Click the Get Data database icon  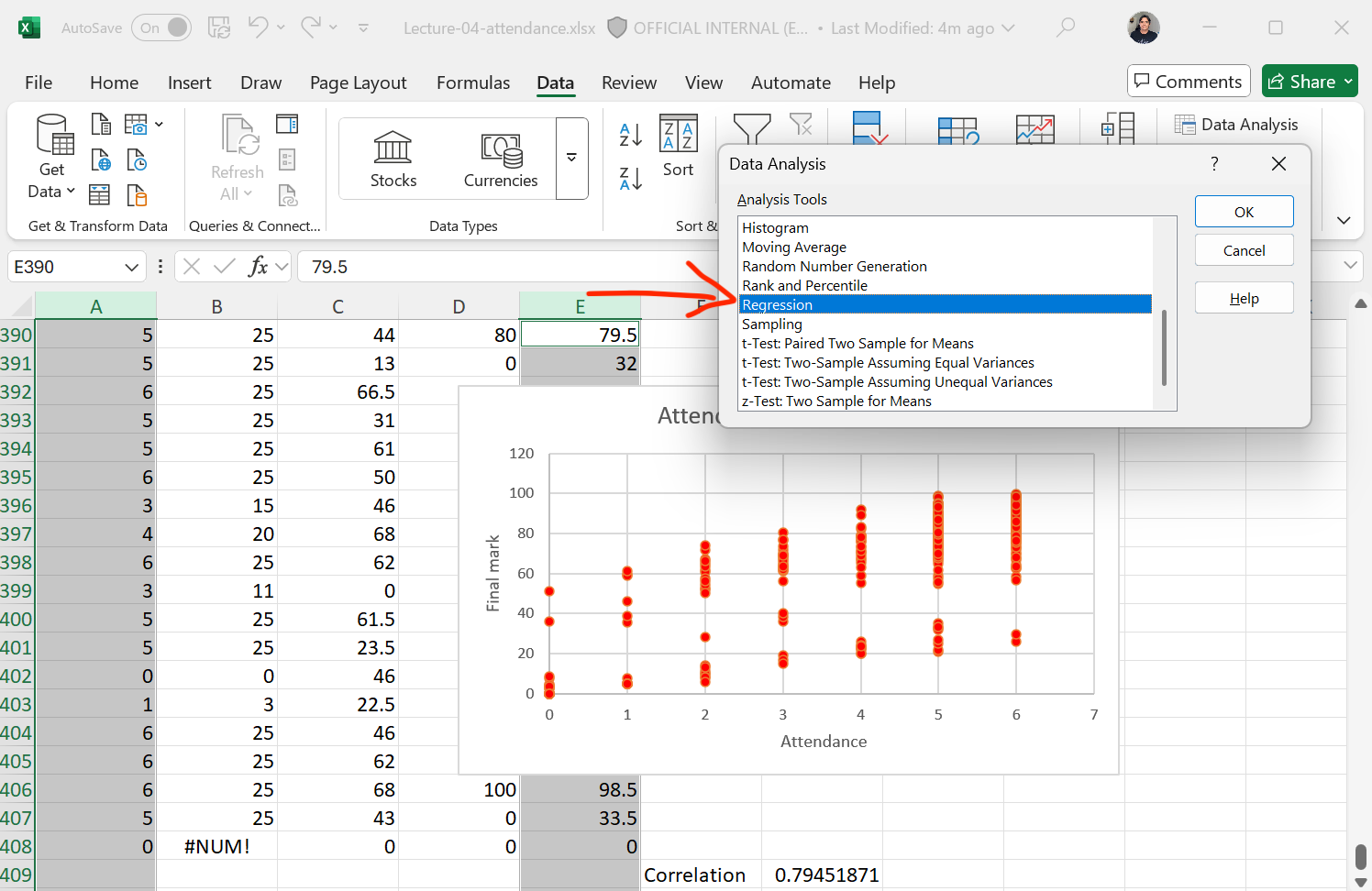pos(53,136)
